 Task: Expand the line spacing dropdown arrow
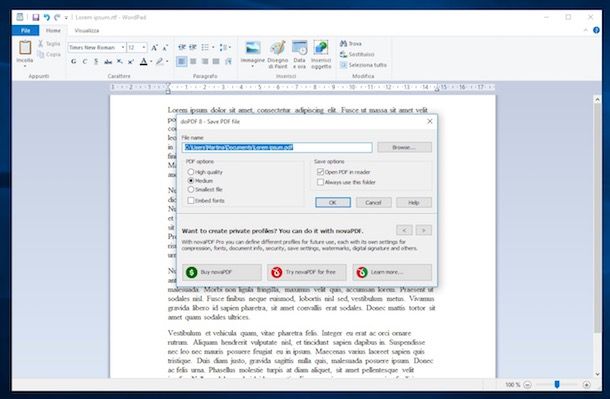[x=230, y=47]
